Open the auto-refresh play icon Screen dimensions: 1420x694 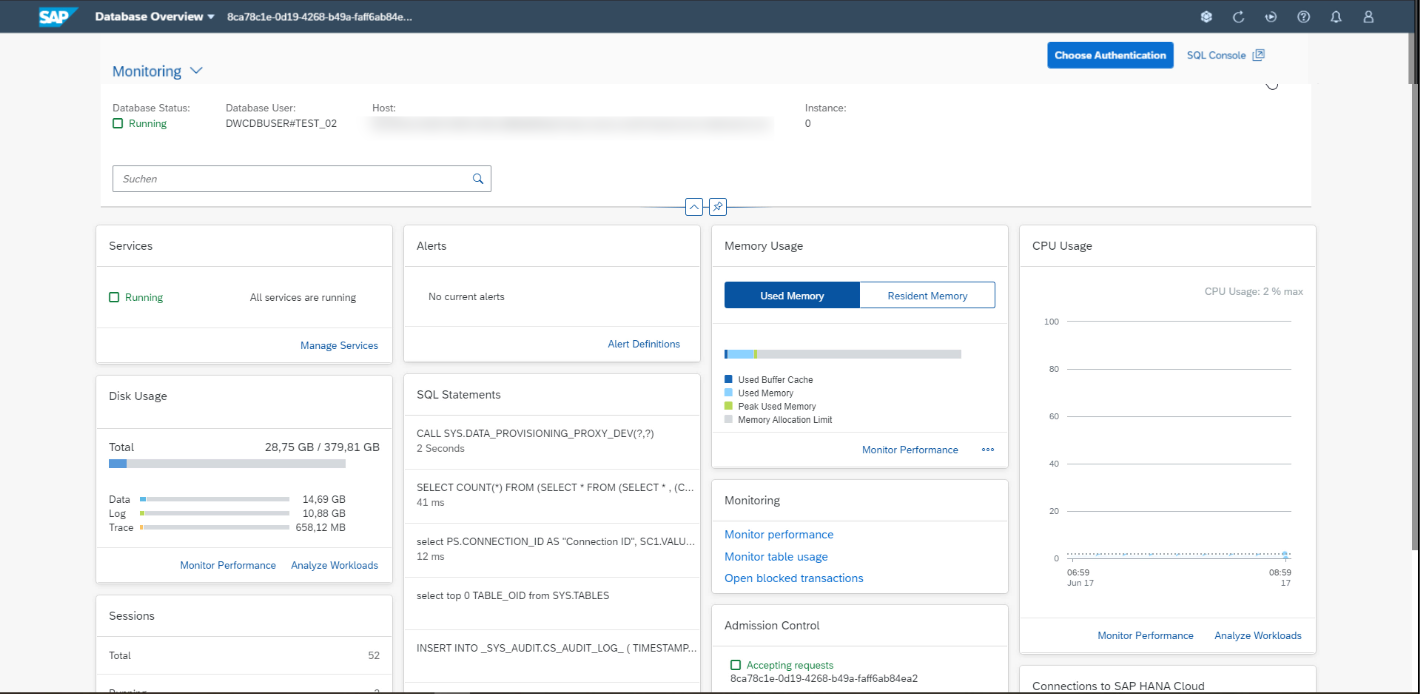(1271, 17)
